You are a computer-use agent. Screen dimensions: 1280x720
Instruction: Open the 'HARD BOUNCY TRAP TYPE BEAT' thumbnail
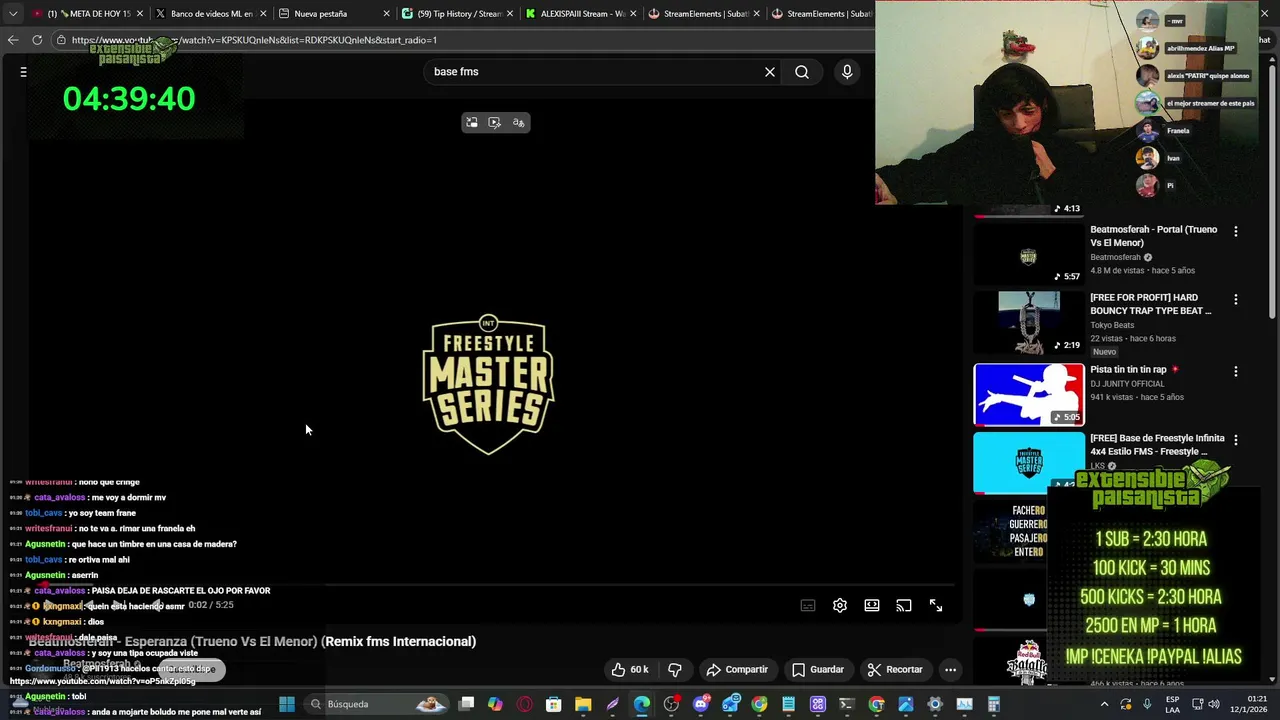tap(1029, 322)
